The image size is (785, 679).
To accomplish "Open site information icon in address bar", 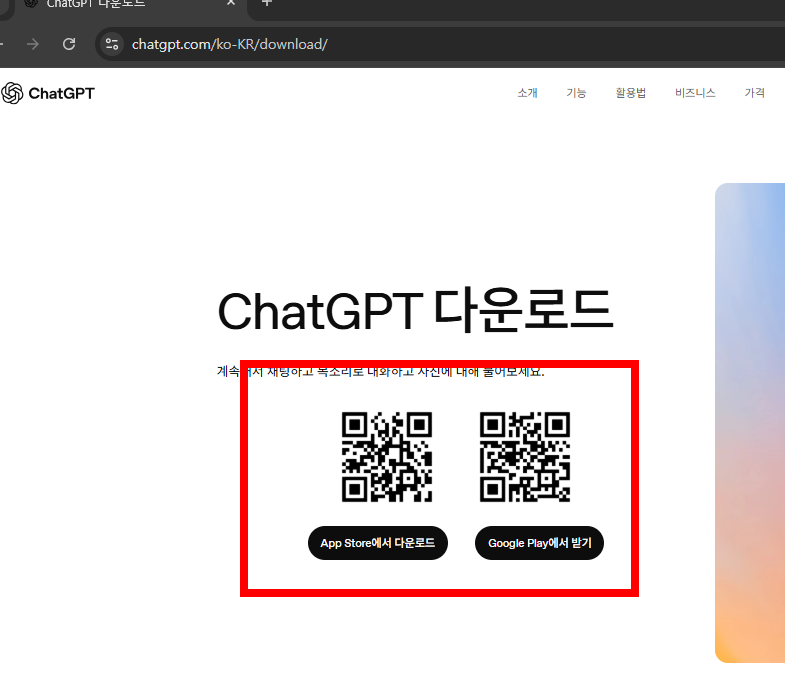I will point(112,44).
